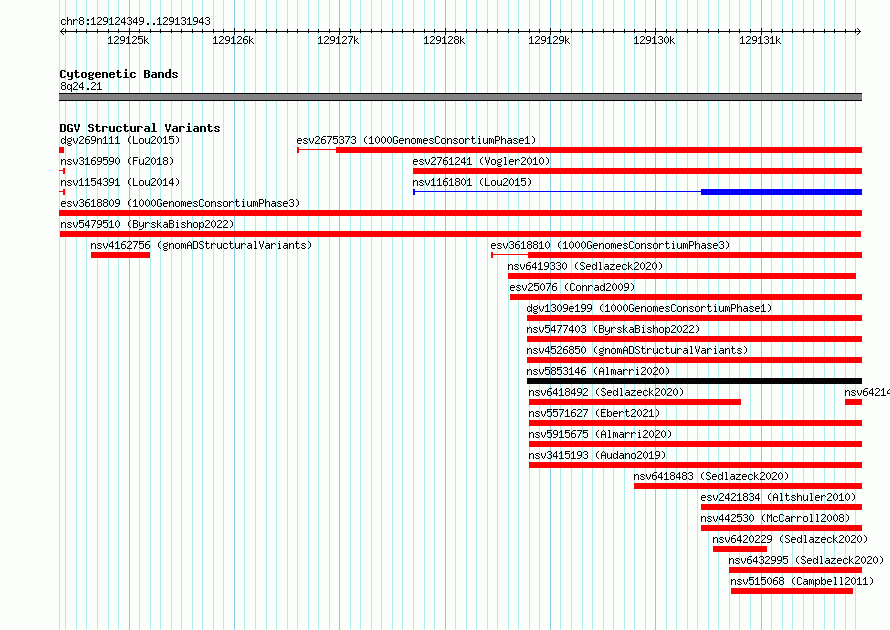Screen dimensions: 890x630
Task: Open nsv6419330 (Sedlazeck2020) variant
Action: pyautogui.click(x=585, y=266)
